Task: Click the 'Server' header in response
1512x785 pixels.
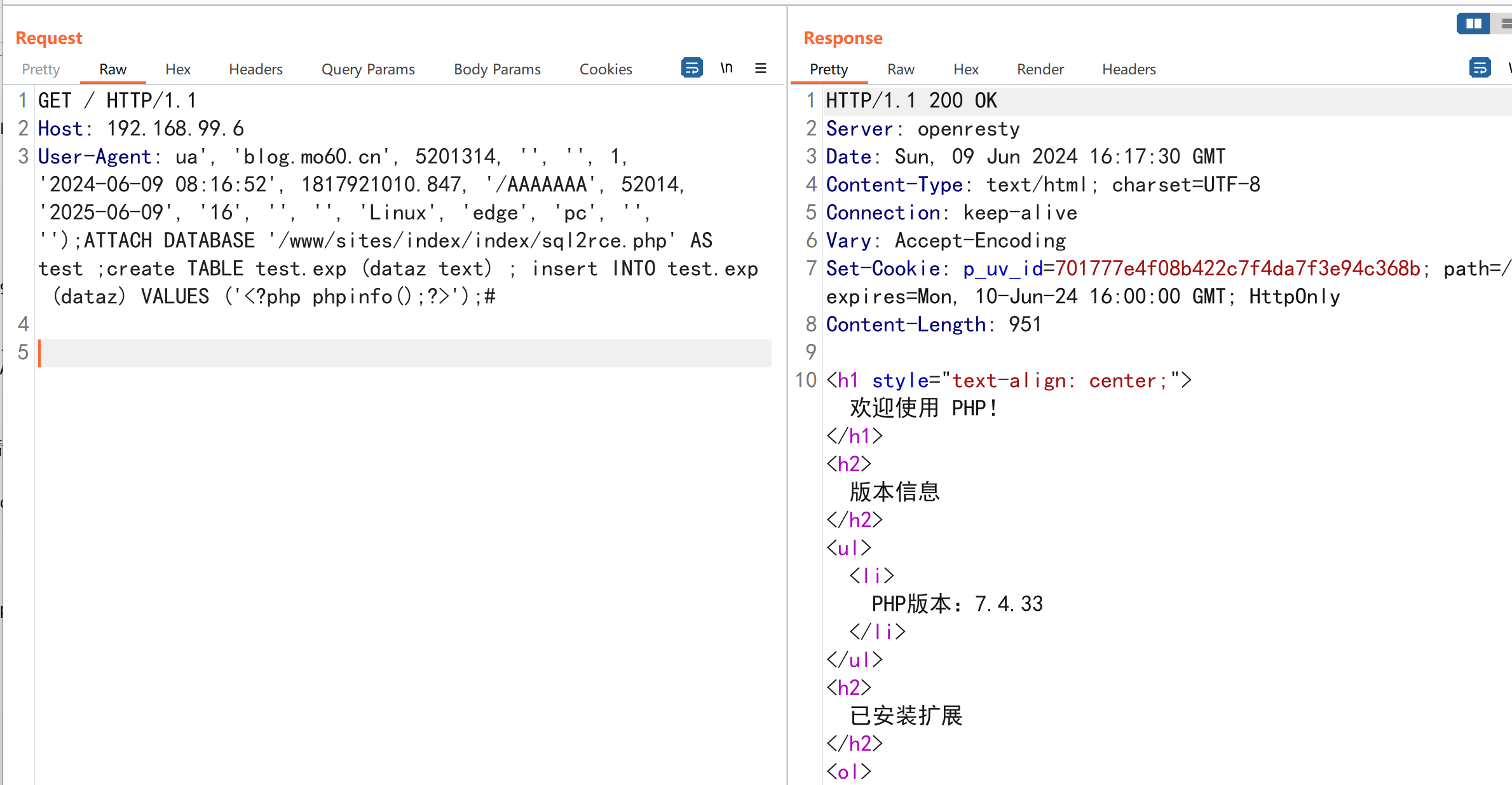Action: [859, 128]
